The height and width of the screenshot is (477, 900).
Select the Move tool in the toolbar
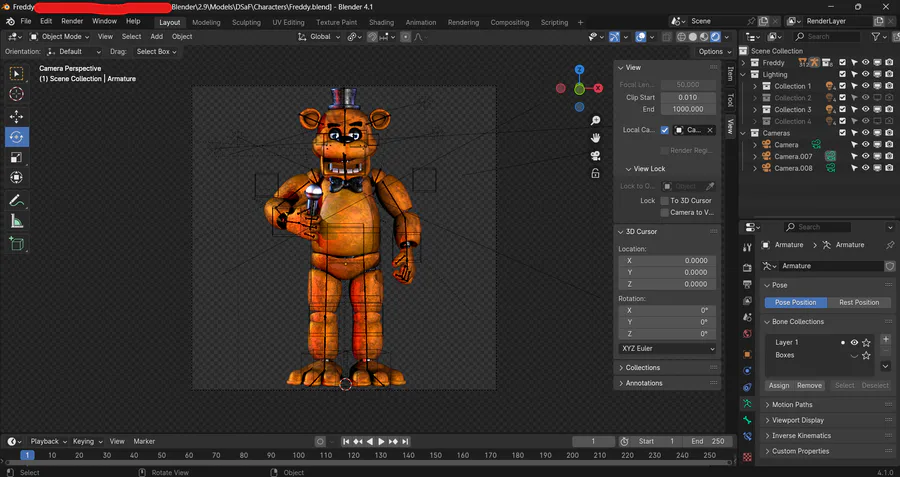(x=16, y=115)
